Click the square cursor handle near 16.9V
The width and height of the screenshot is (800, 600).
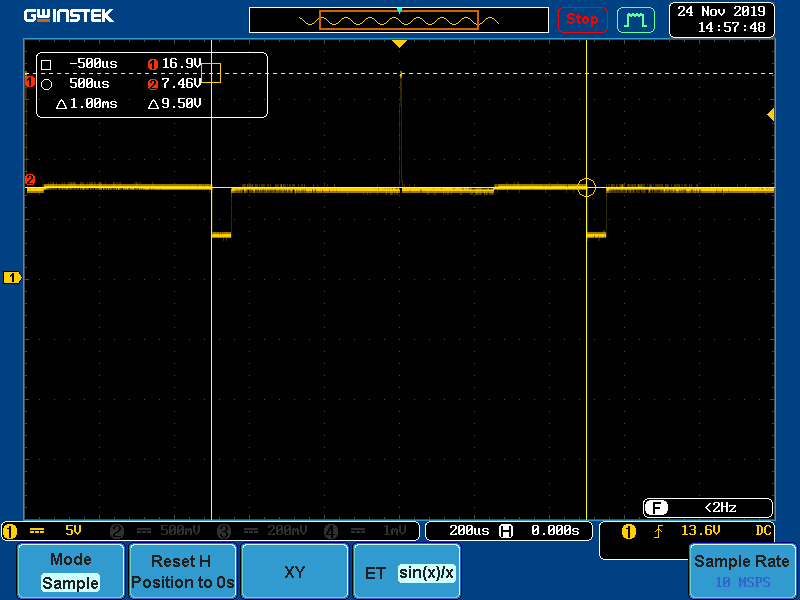(x=211, y=73)
